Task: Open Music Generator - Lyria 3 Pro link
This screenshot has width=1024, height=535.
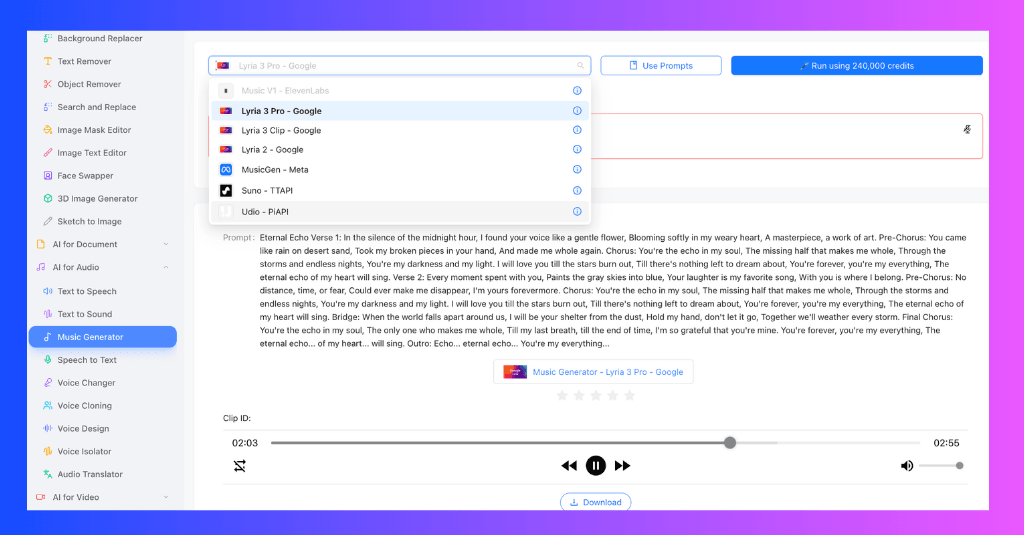Action: point(593,372)
